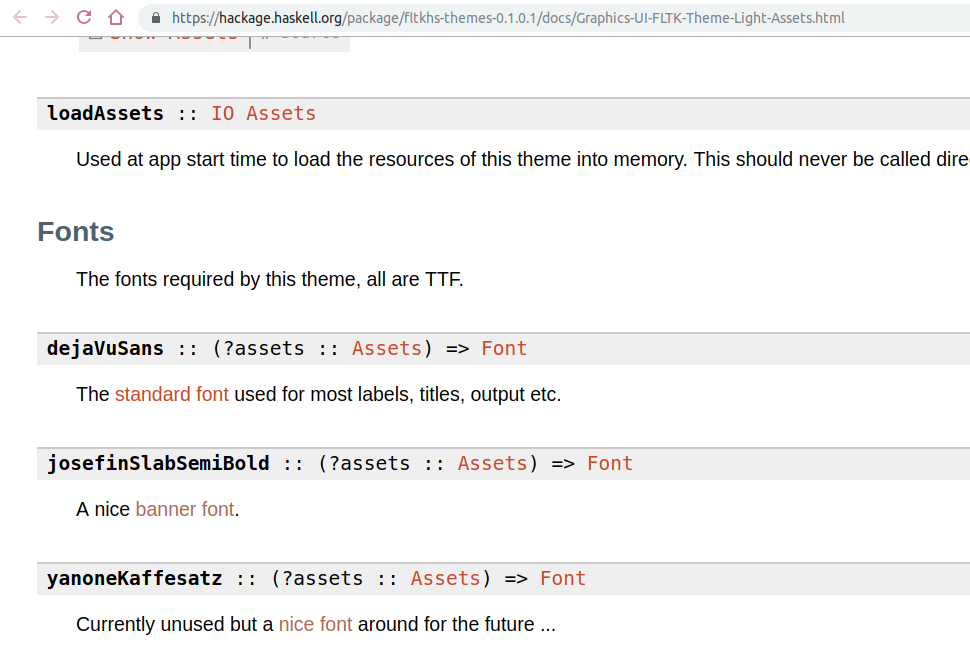
Task: Open Assets link in dejaVuSans signature
Action: pos(387,348)
